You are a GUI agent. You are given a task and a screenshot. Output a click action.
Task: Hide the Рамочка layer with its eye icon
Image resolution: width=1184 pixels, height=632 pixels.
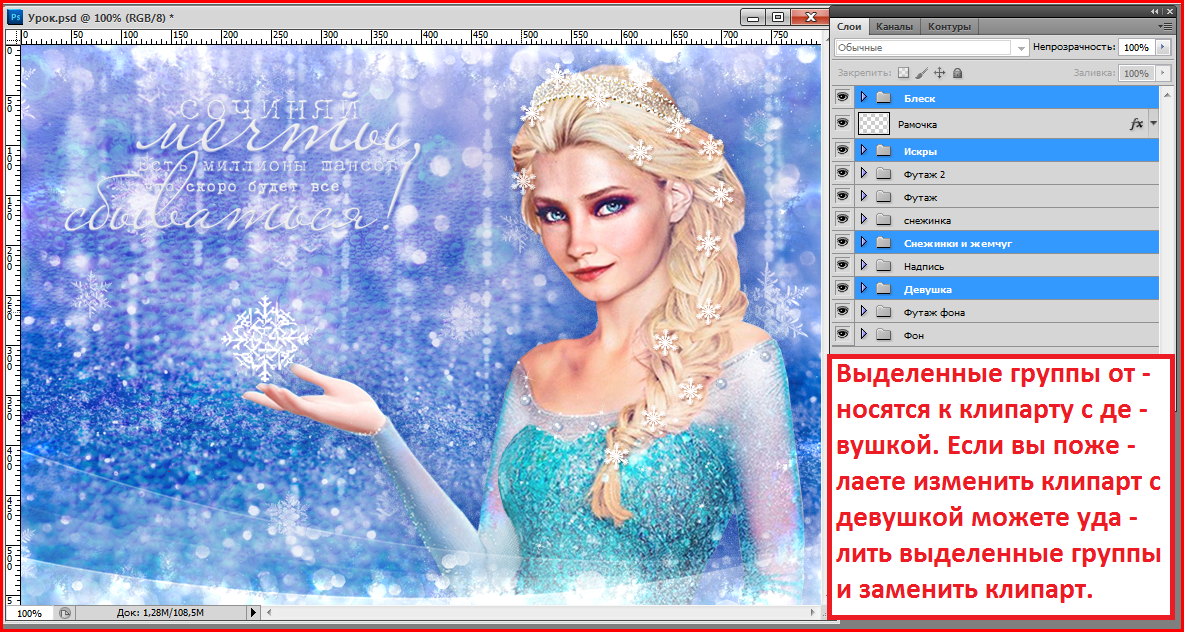coord(843,124)
